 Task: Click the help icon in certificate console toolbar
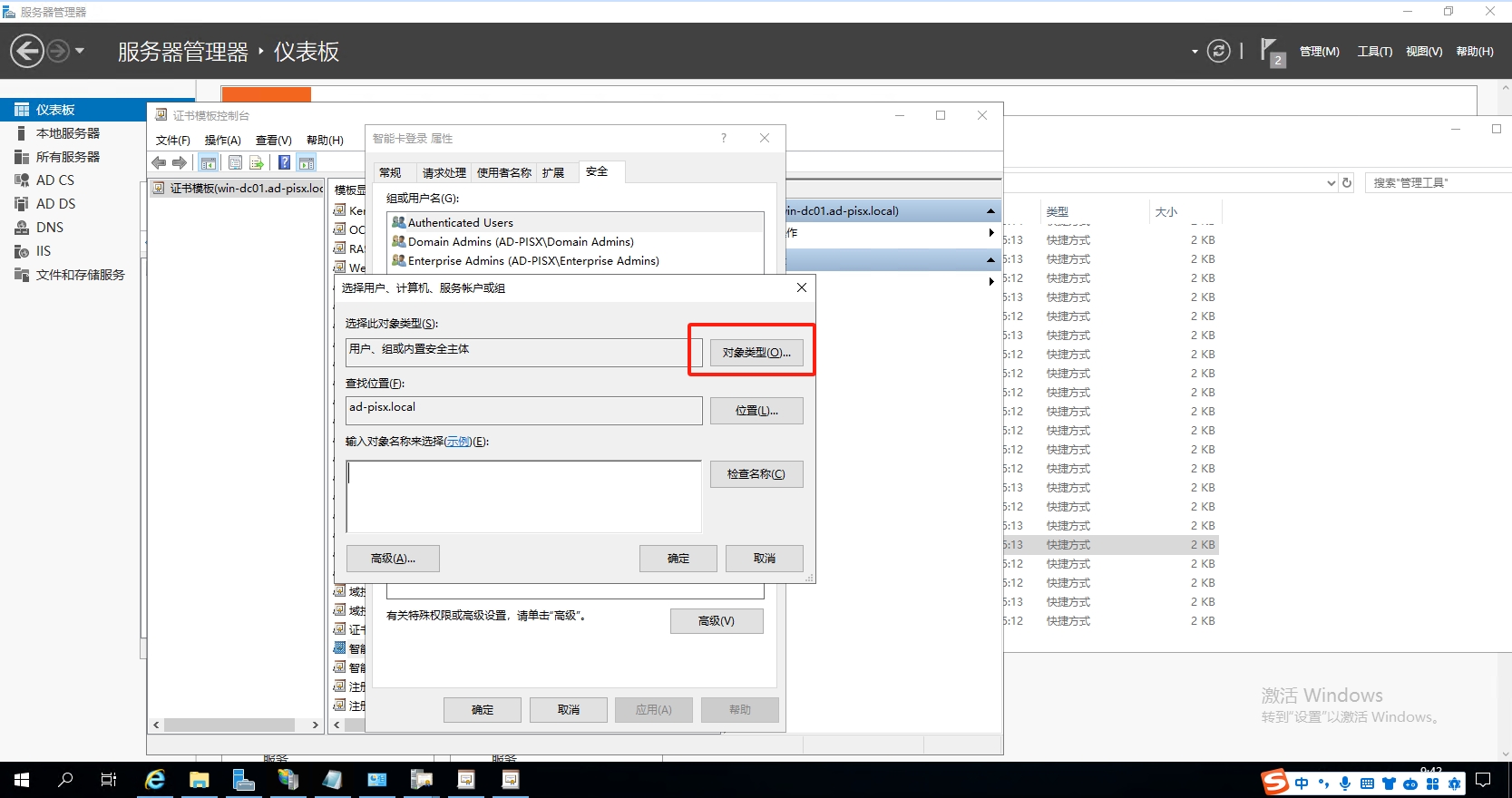click(284, 163)
